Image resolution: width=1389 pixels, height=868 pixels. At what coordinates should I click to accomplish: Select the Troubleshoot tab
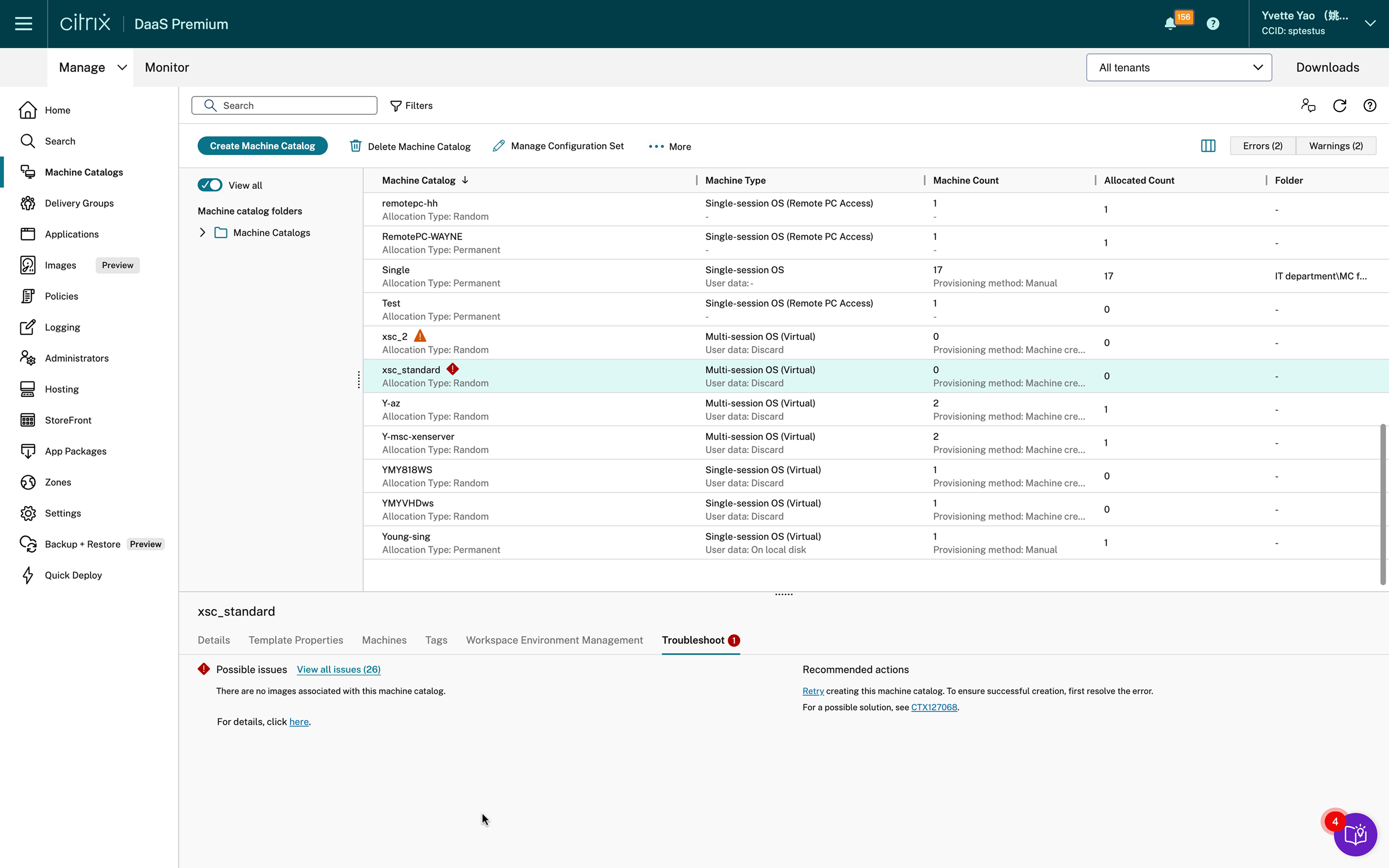pos(700,640)
